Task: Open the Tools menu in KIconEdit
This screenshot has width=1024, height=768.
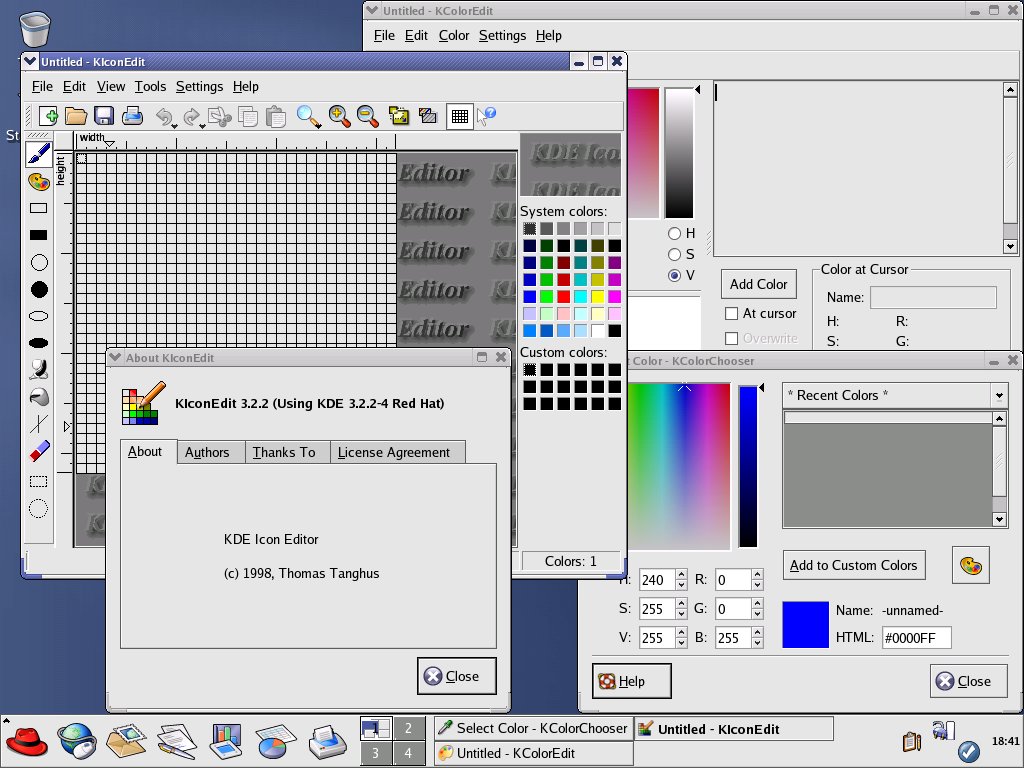Action: point(150,87)
